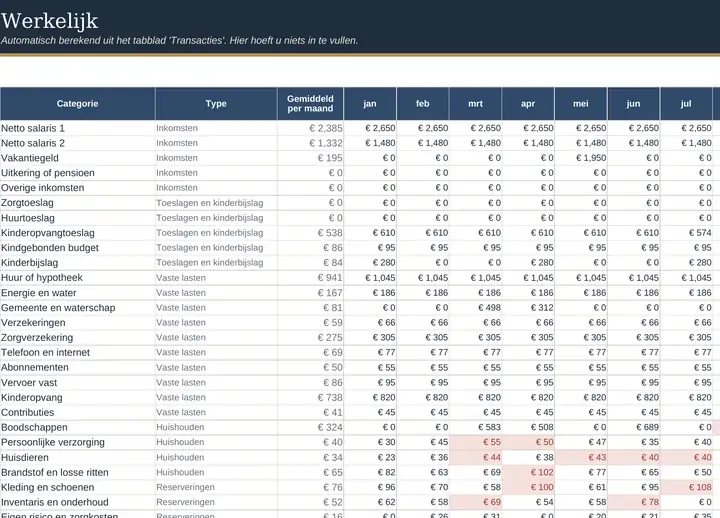
Task: Click the mrt column header
Action: (x=475, y=104)
